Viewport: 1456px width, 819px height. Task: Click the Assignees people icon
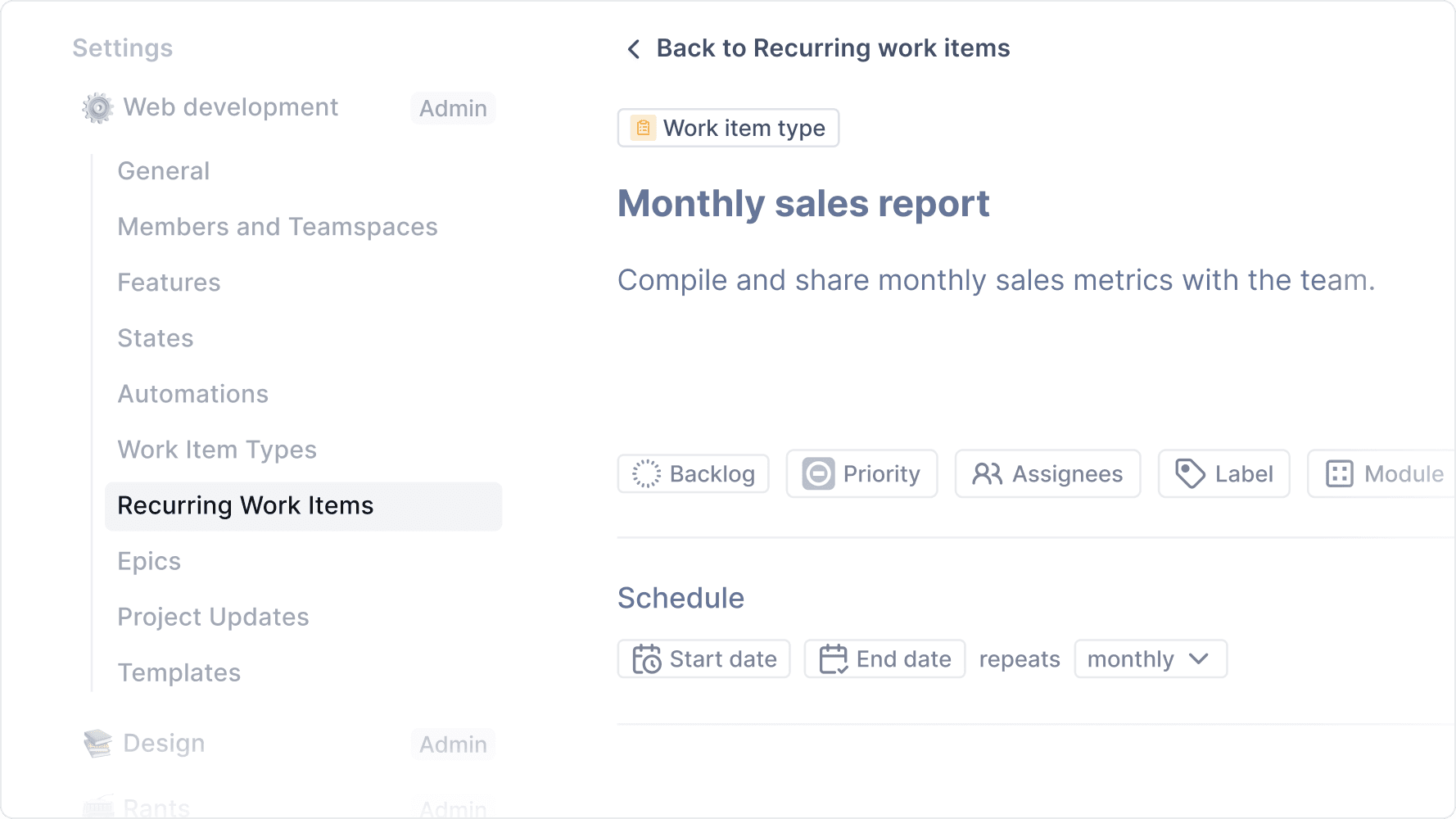coord(987,473)
